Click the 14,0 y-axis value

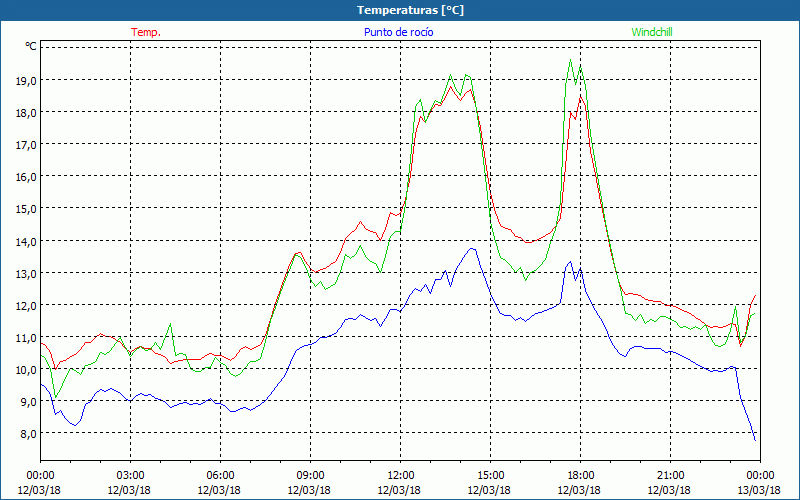coord(26,241)
